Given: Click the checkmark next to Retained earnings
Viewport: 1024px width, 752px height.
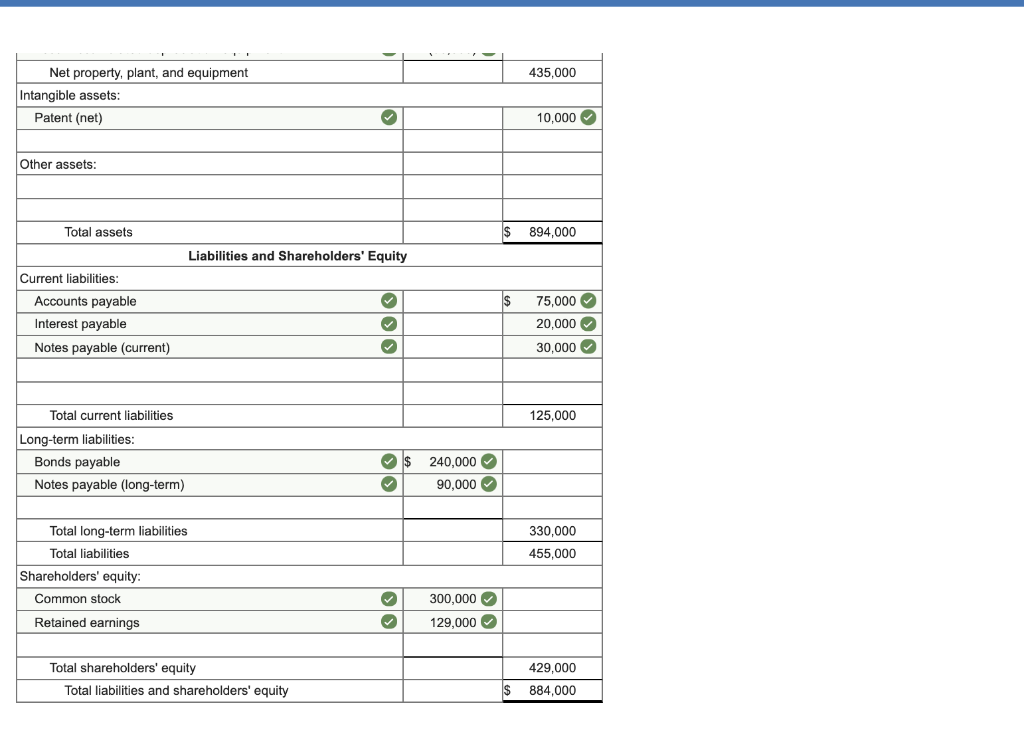Looking at the screenshot, I should 388,622.
